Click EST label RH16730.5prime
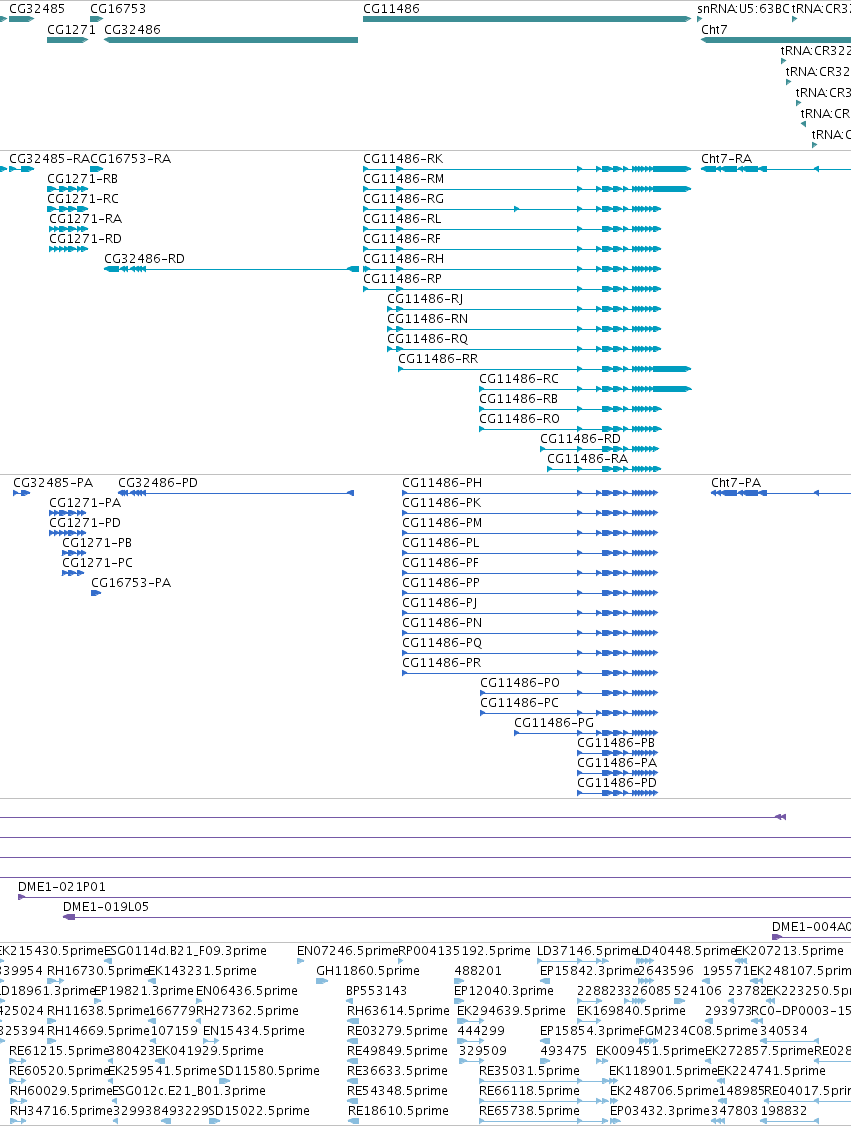This screenshot has width=851, height=1126. pos(98,971)
